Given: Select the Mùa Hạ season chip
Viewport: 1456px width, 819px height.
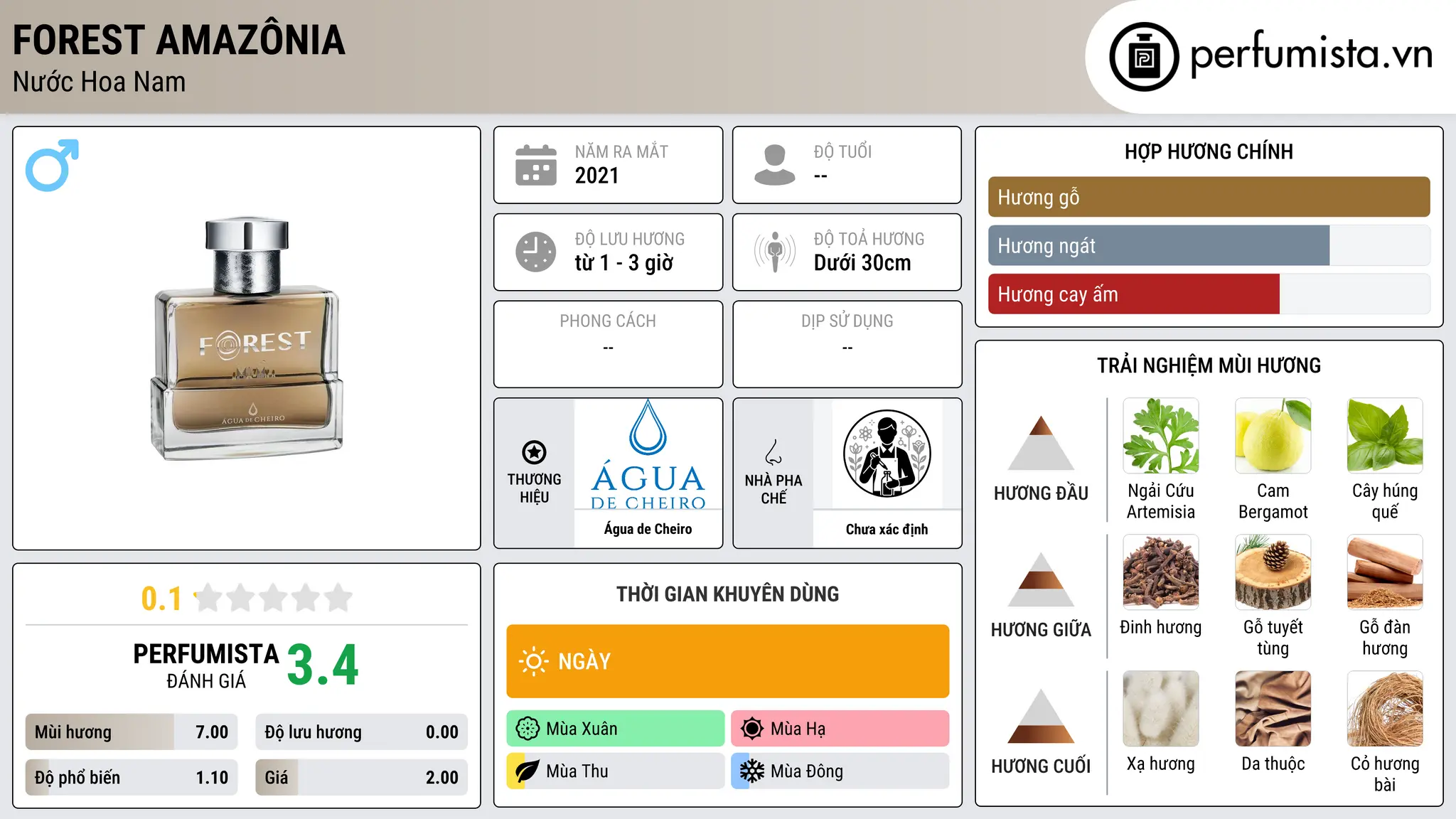Looking at the screenshot, I should point(840,729).
